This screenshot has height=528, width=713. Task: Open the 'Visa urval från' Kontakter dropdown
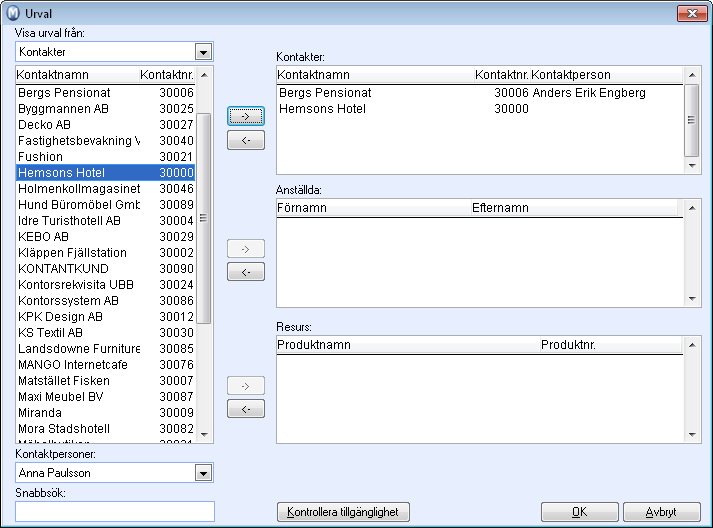203,52
